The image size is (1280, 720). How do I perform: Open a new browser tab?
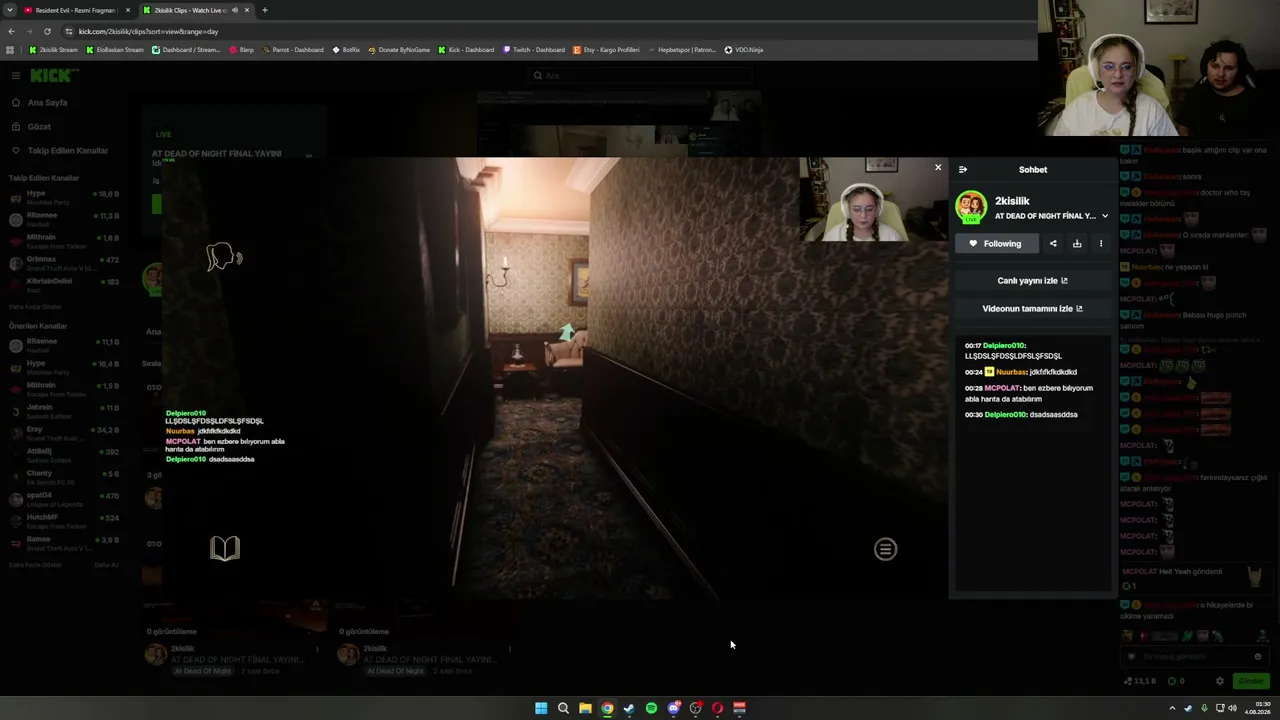[x=265, y=10]
